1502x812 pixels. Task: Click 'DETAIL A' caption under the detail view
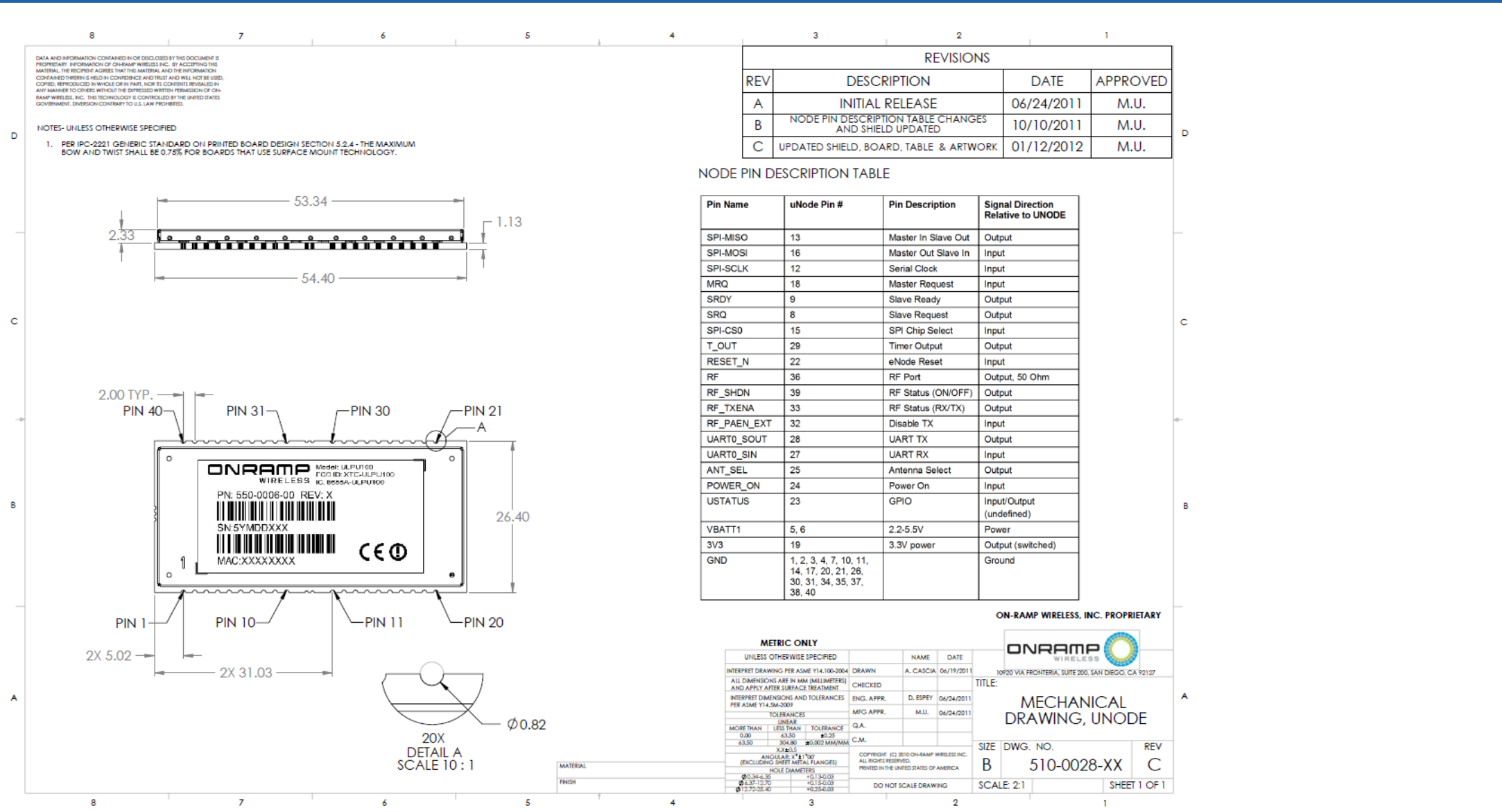pos(434,752)
